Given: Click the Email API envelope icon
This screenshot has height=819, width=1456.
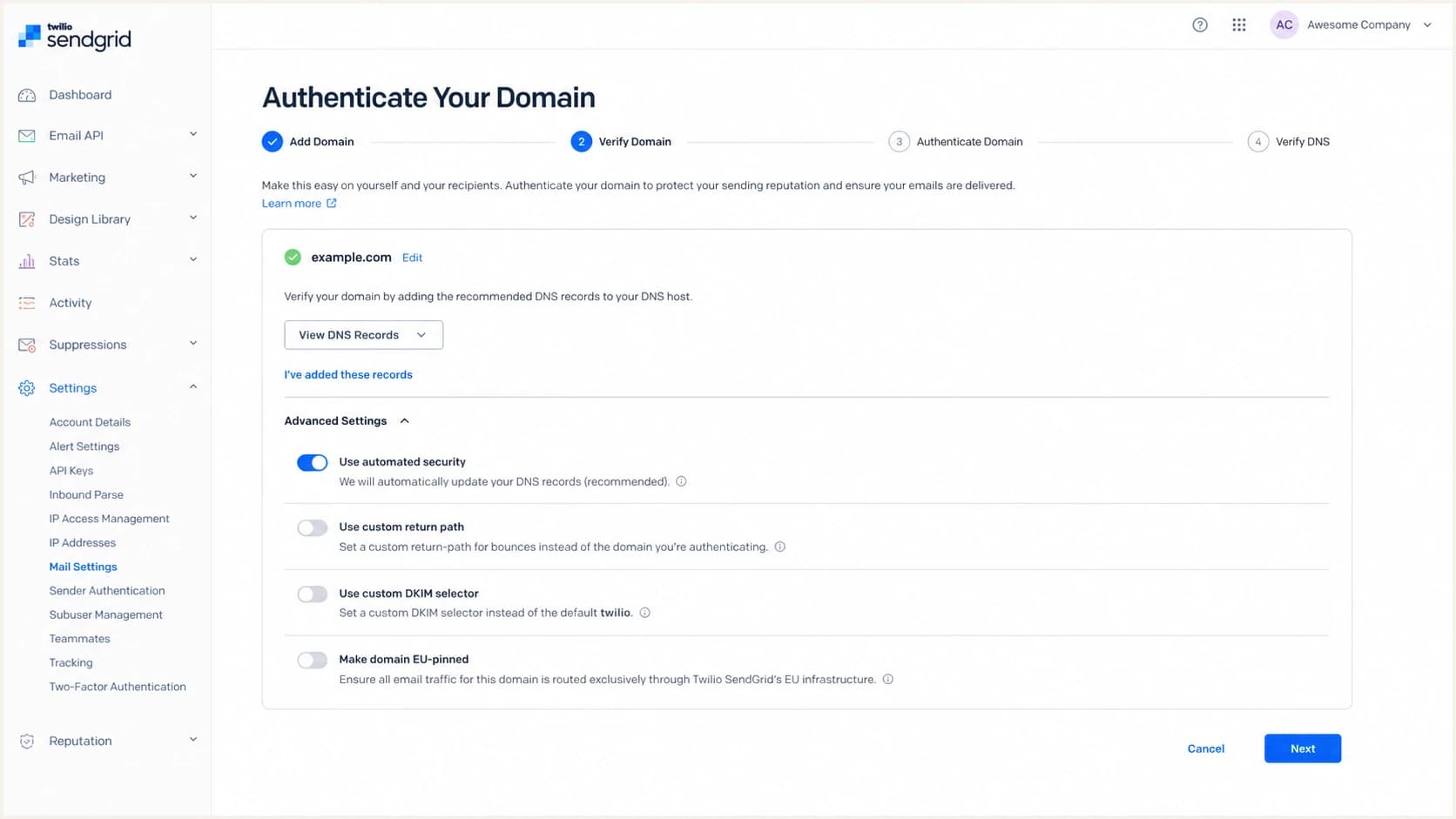Looking at the screenshot, I should (27, 136).
